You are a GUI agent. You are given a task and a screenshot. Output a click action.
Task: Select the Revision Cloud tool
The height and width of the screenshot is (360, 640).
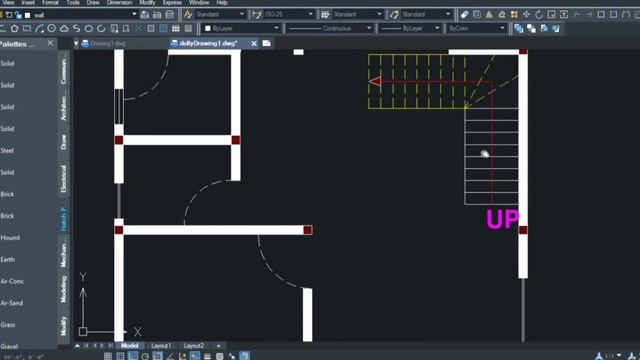[x=64, y=29]
